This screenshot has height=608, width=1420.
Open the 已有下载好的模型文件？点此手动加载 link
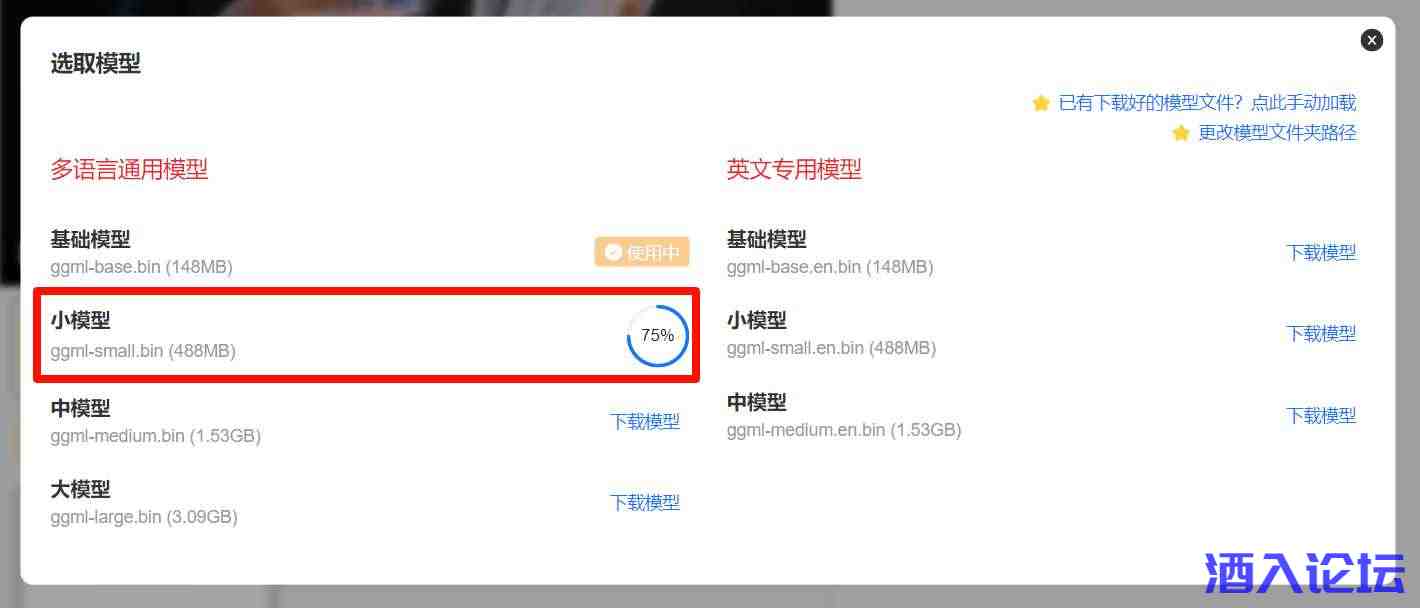tap(1207, 103)
